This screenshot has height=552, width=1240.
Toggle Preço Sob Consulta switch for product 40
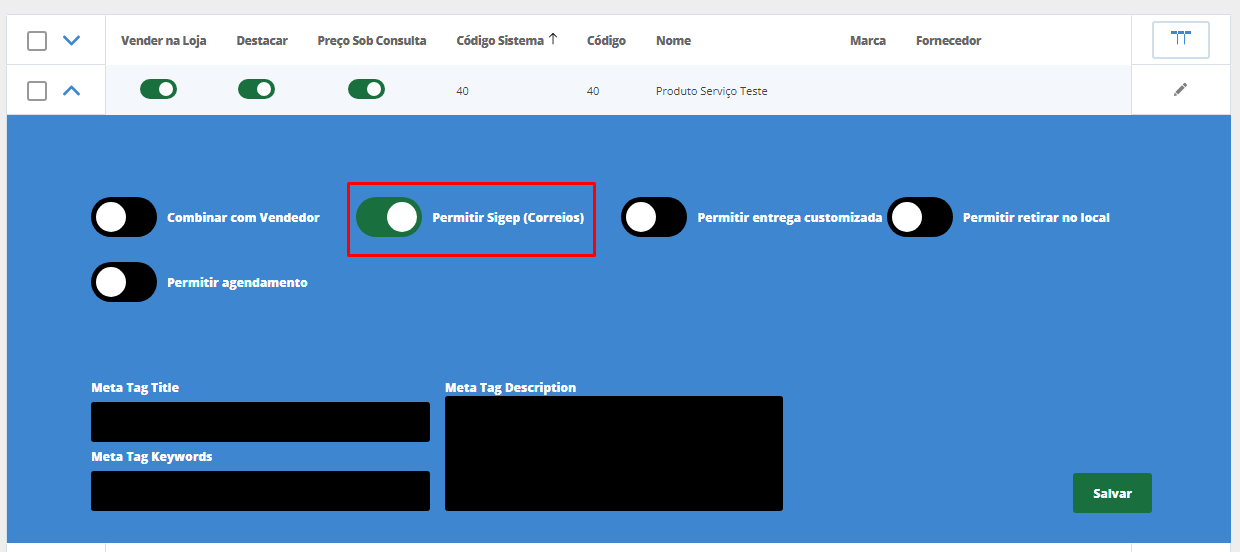point(366,89)
